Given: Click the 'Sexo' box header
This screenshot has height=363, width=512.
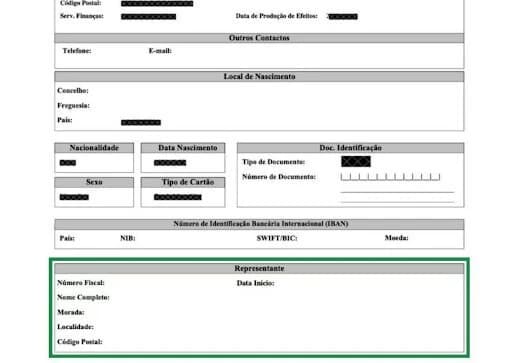Looking at the screenshot, I should 94,182.
